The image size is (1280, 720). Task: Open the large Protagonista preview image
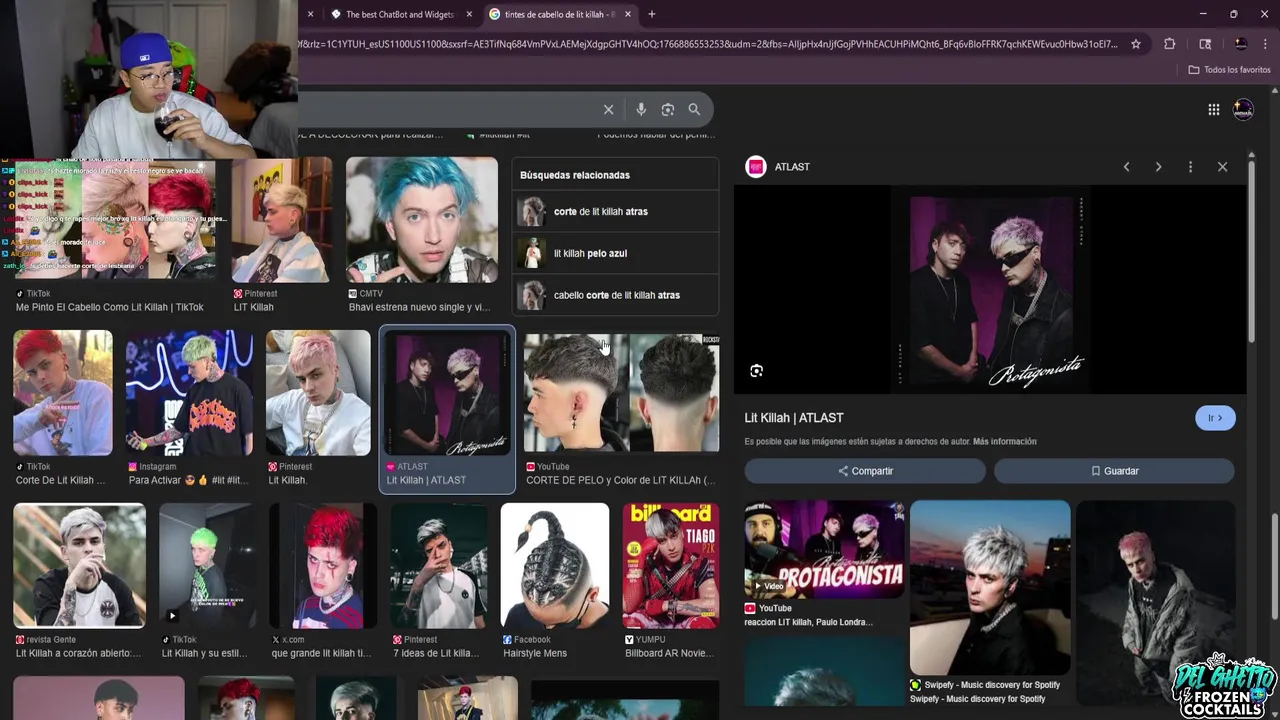click(x=990, y=290)
